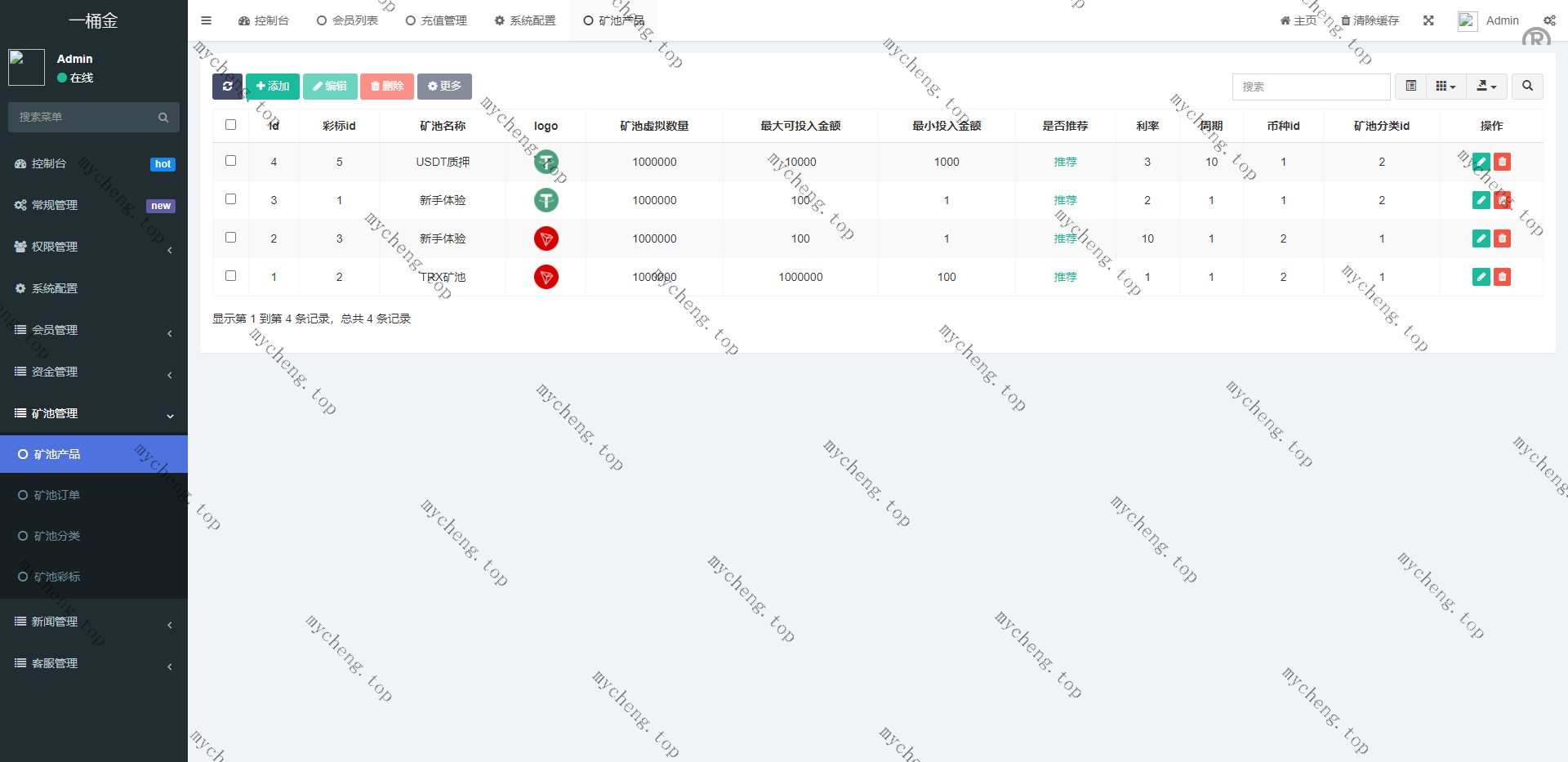Tick the checkbox for the TRX矿池 row

coord(230,276)
